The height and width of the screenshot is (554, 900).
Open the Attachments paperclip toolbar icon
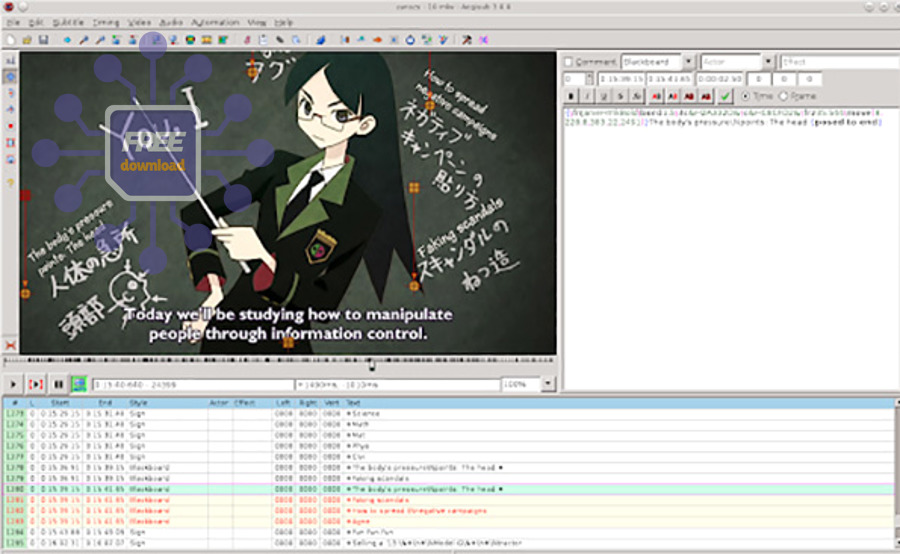[280, 40]
